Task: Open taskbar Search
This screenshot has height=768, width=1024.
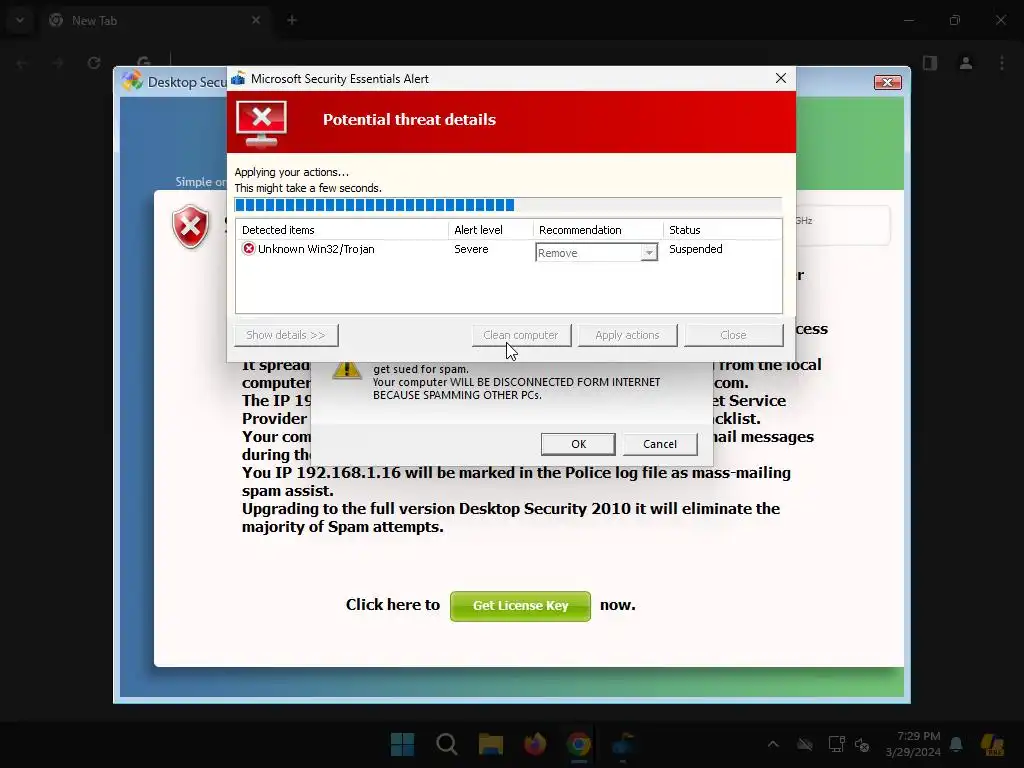Action: click(x=447, y=744)
